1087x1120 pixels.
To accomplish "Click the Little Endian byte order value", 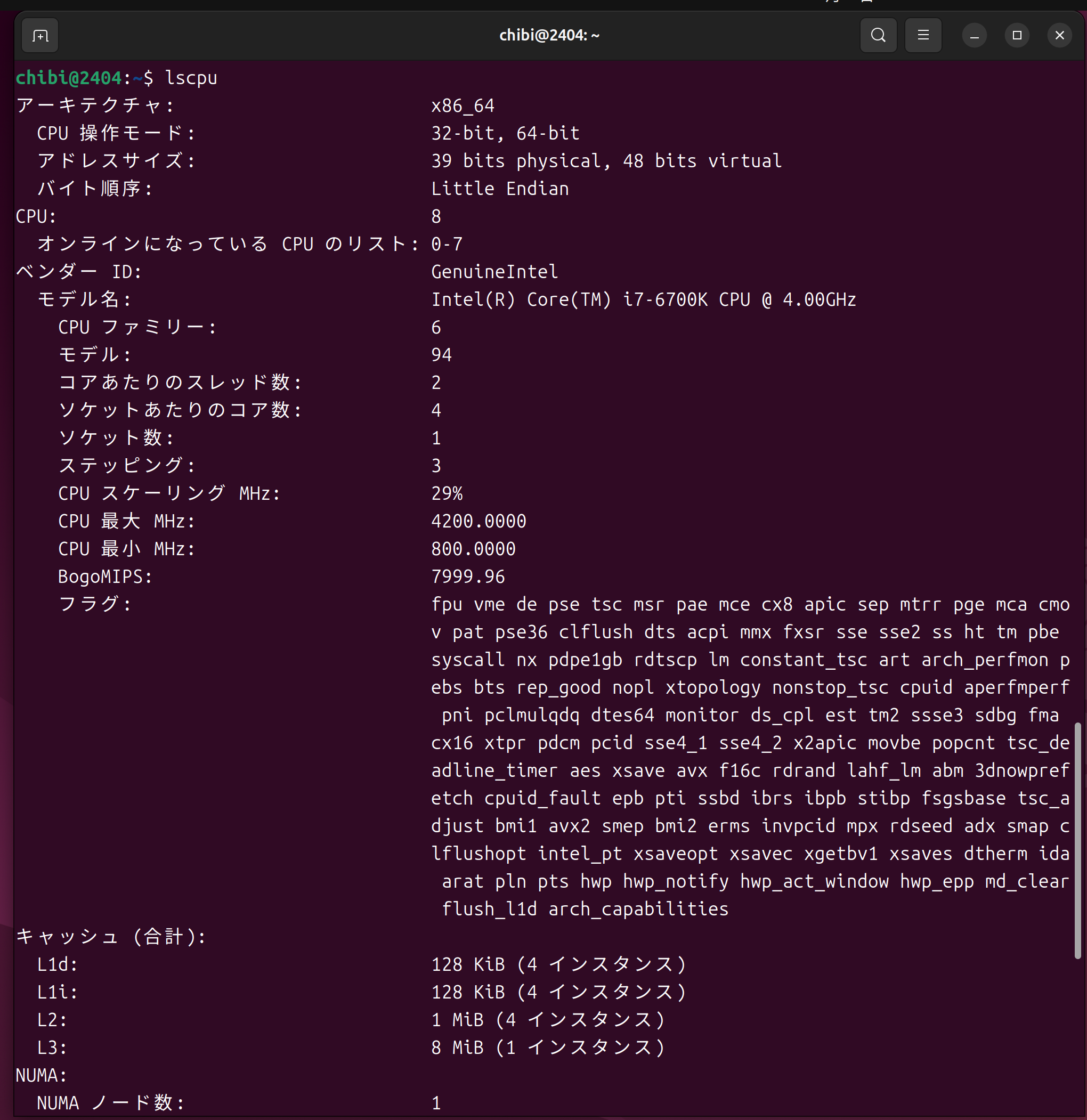I will pyautogui.click(x=499, y=189).
